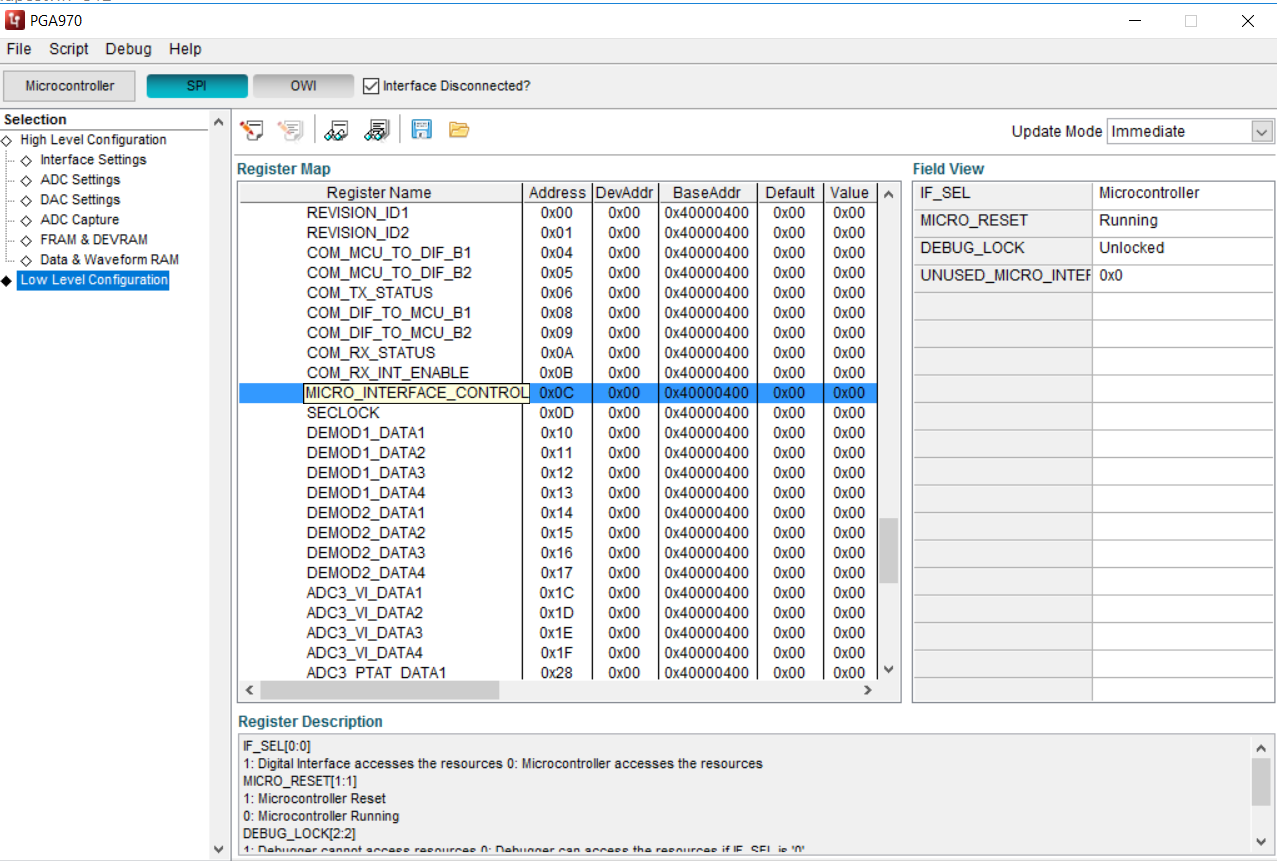Screen dimensions: 1277x861
Task: Click the PGA970 TI logo in title bar
Action: [x=15, y=20]
